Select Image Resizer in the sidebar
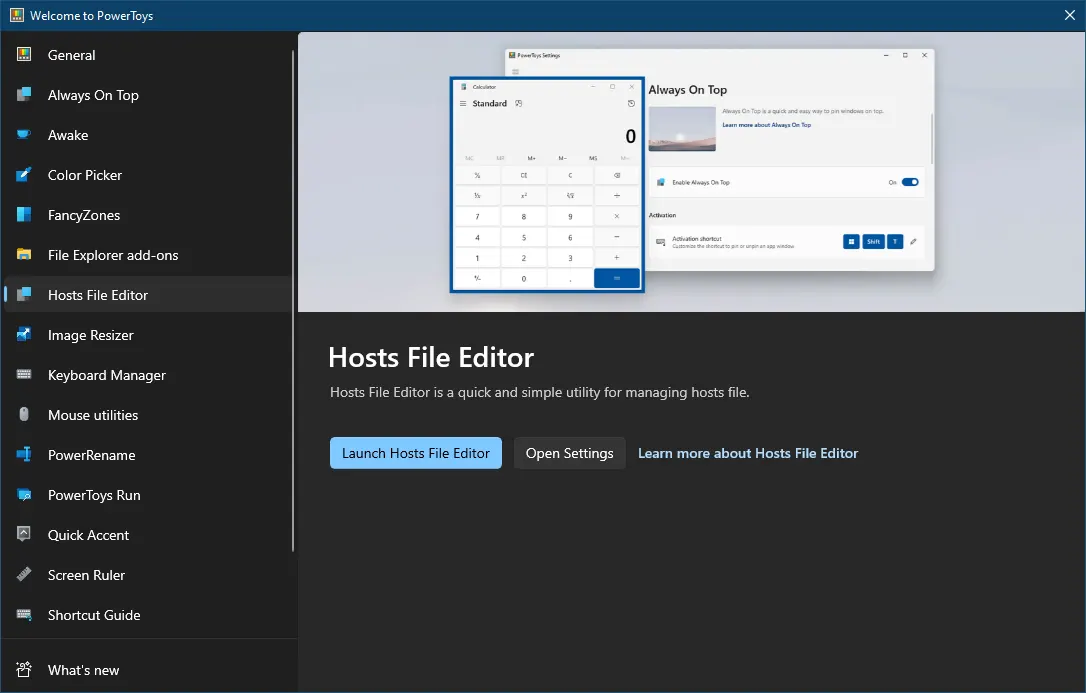The width and height of the screenshot is (1086, 693). click(148, 335)
